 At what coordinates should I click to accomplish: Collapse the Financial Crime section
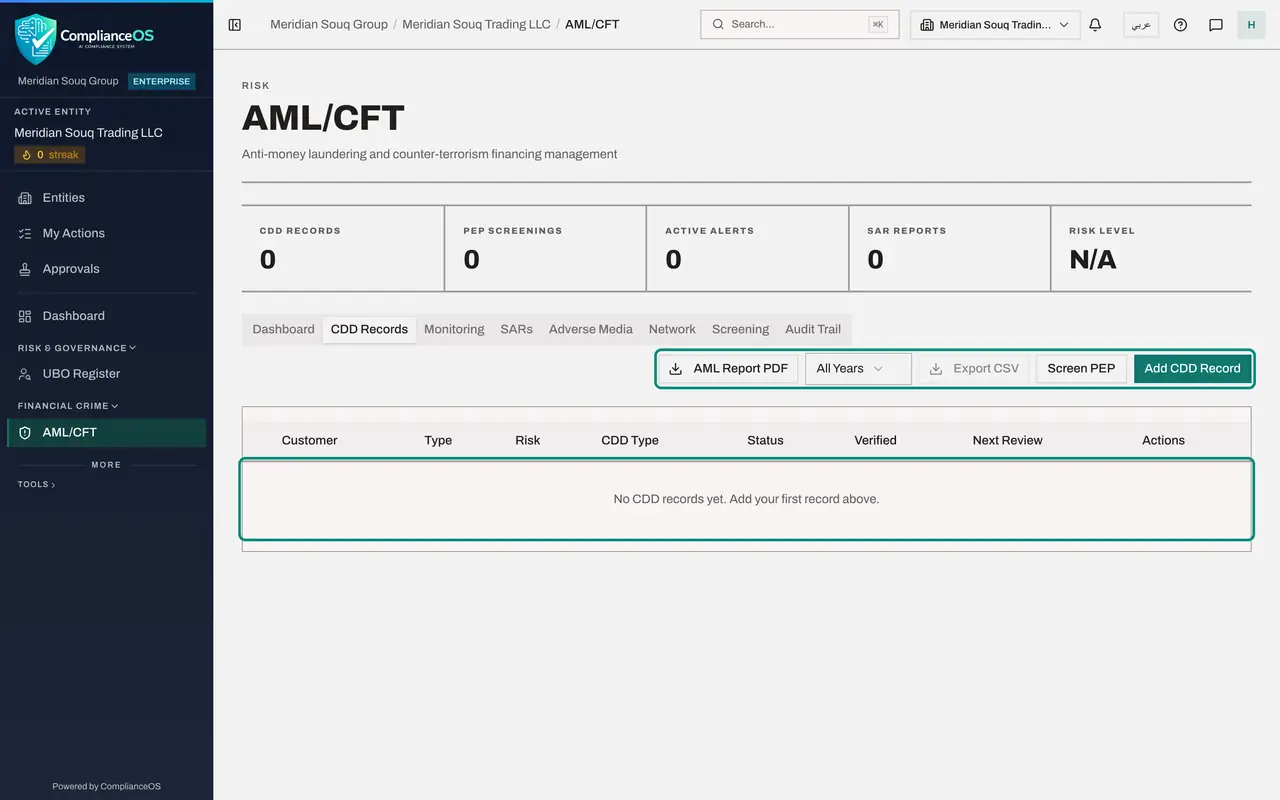coord(68,406)
